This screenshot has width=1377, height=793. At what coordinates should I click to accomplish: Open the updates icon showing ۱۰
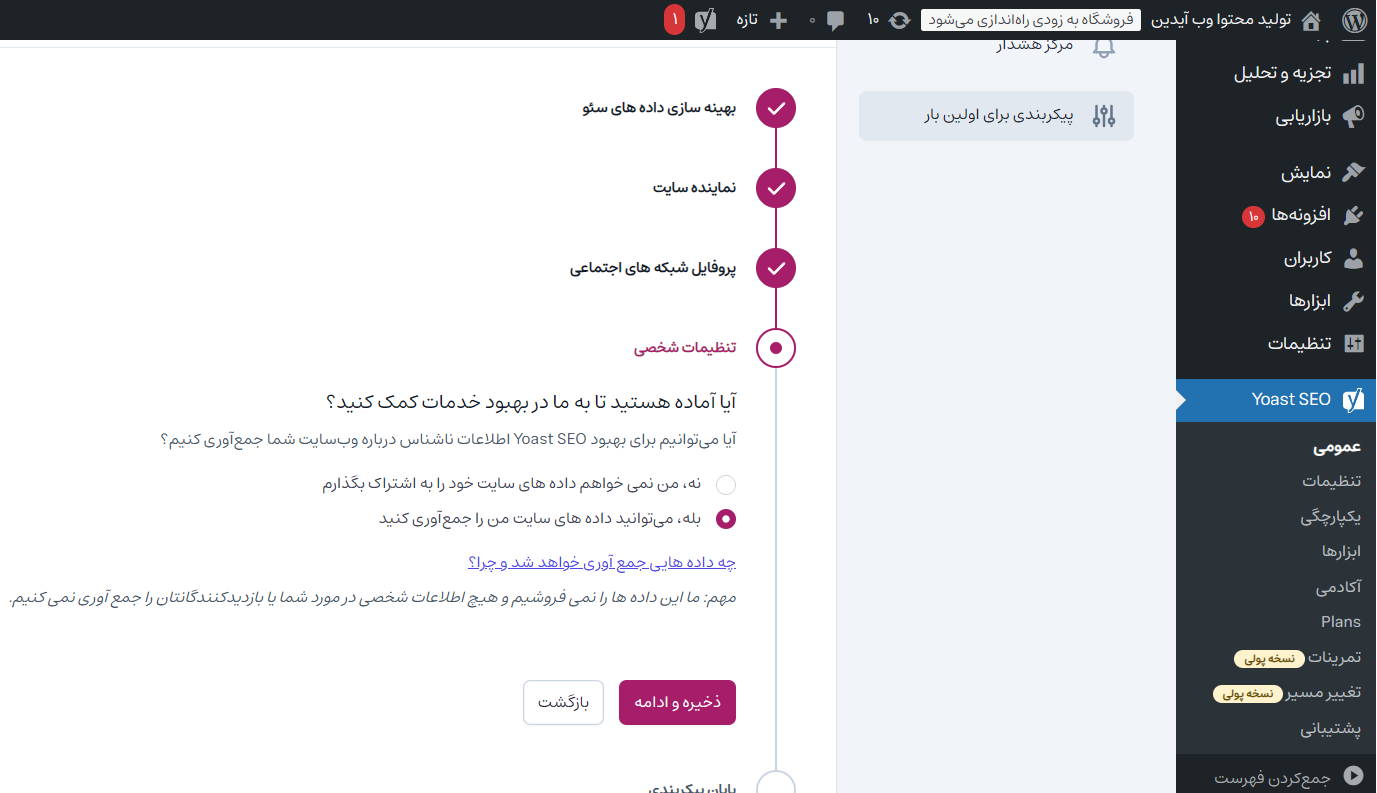coord(899,20)
